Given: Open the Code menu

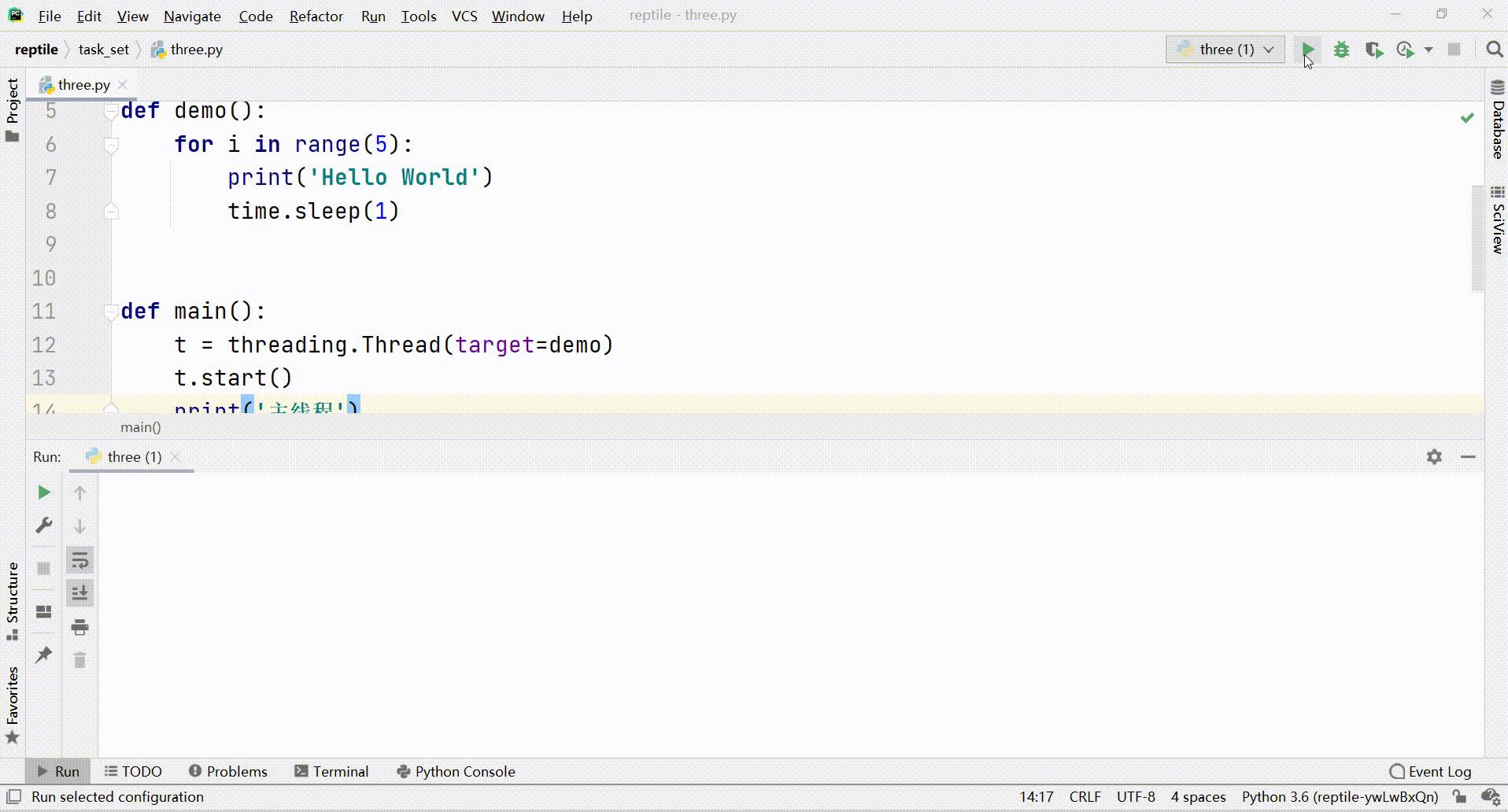Looking at the screenshot, I should click(x=256, y=16).
